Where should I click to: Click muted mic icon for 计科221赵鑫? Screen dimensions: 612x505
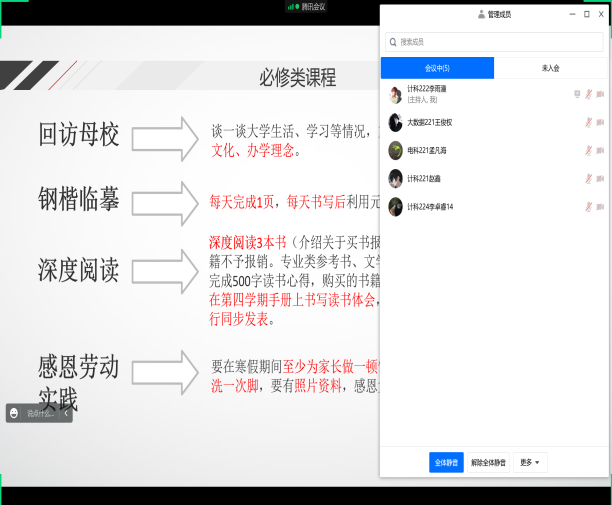click(588, 178)
